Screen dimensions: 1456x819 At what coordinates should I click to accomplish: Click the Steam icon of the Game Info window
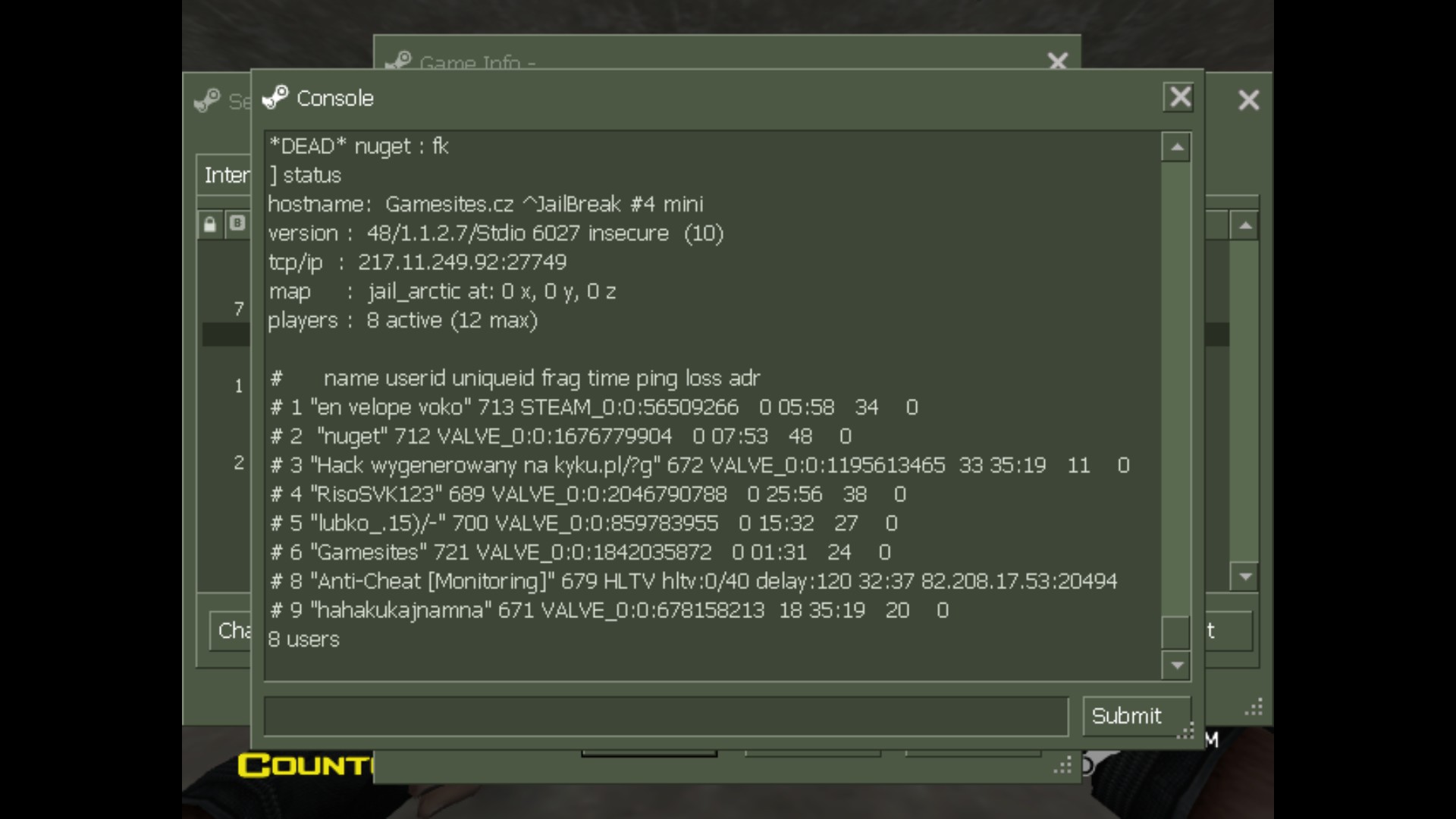coord(398,61)
